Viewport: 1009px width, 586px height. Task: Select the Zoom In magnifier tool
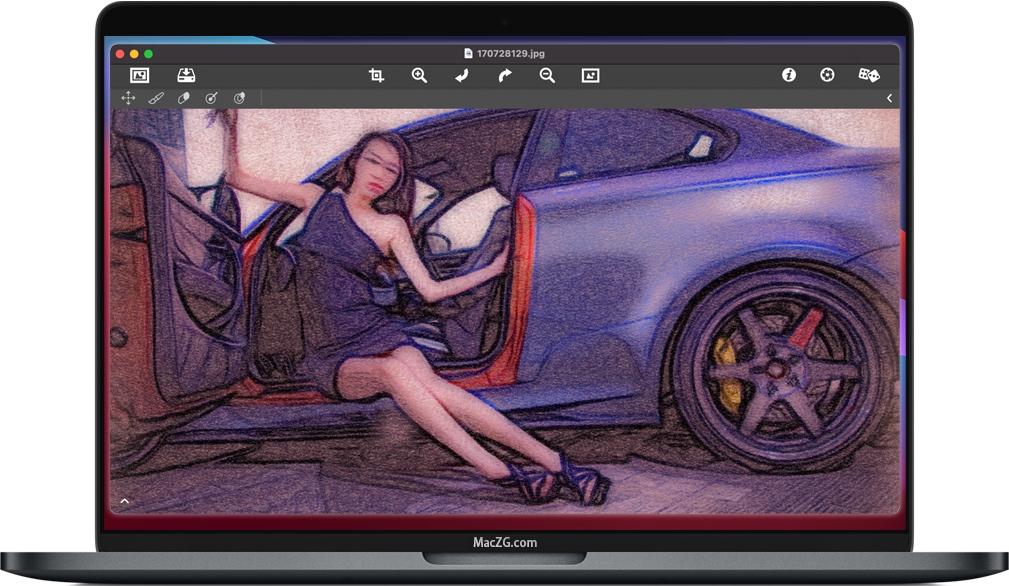pos(419,75)
